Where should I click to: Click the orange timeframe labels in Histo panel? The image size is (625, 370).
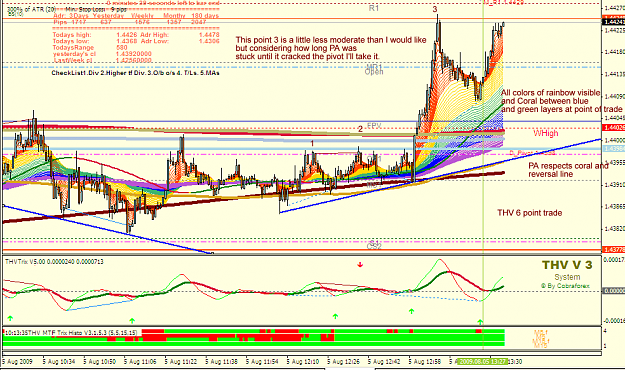pyautogui.click(x=541, y=339)
